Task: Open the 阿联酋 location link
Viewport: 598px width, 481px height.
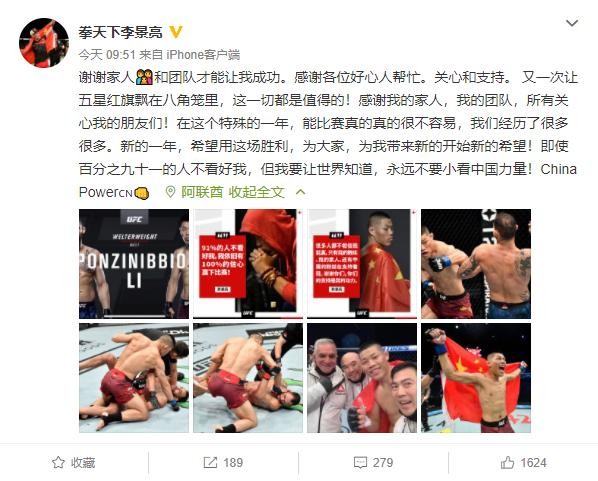Action: tap(202, 192)
